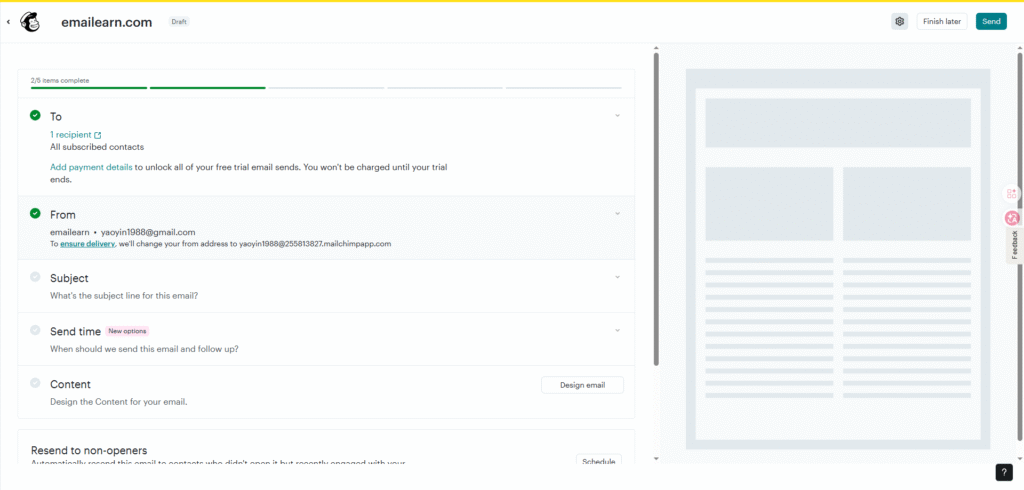Viewport: 1024px width, 490px height.
Task: Open the Add payment details link
Action: pyautogui.click(x=91, y=167)
